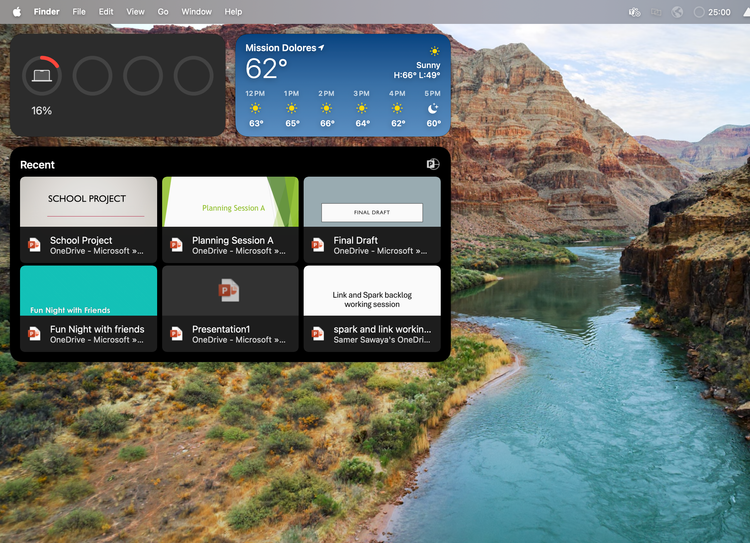Click the PowerPoint logo in Recent widget header
Viewport: 750px width, 543px height.
pyautogui.click(x=433, y=164)
